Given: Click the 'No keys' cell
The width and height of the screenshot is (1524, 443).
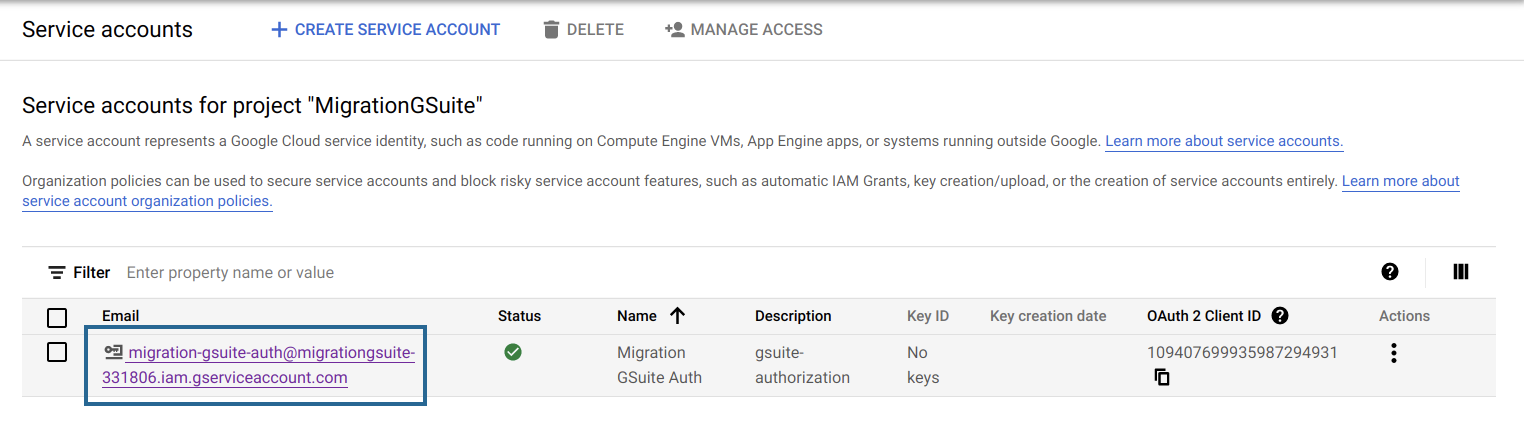Looking at the screenshot, I should 924,365.
